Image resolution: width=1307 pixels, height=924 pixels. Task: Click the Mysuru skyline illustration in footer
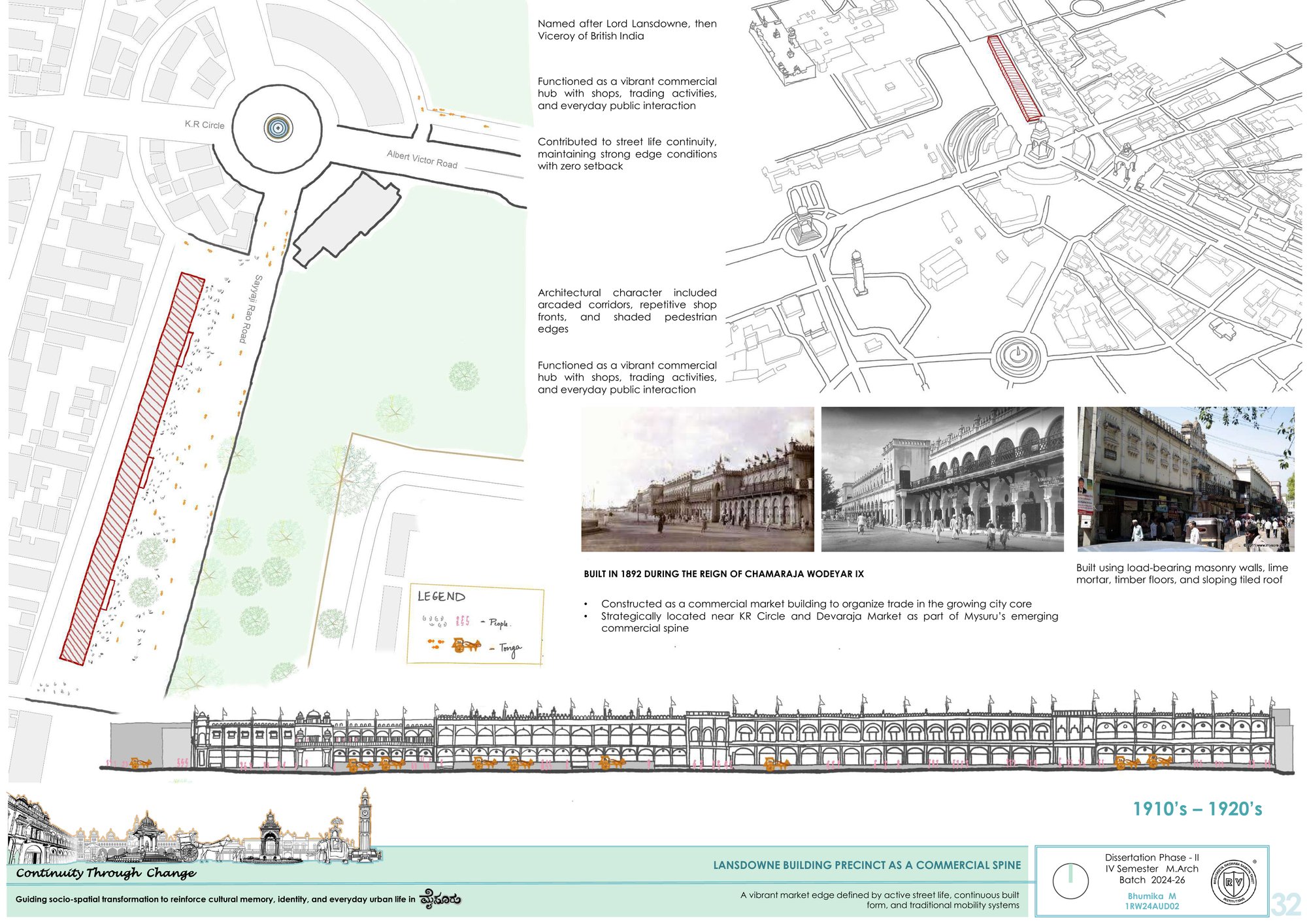coord(194,827)
